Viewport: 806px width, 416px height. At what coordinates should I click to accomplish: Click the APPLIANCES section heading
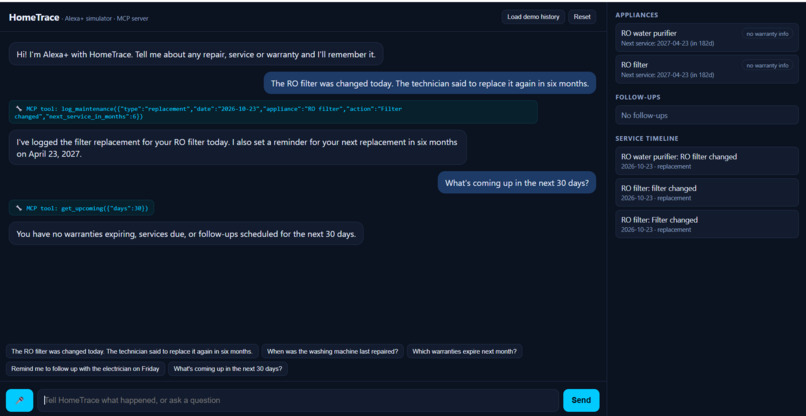(x=636, y=15)
